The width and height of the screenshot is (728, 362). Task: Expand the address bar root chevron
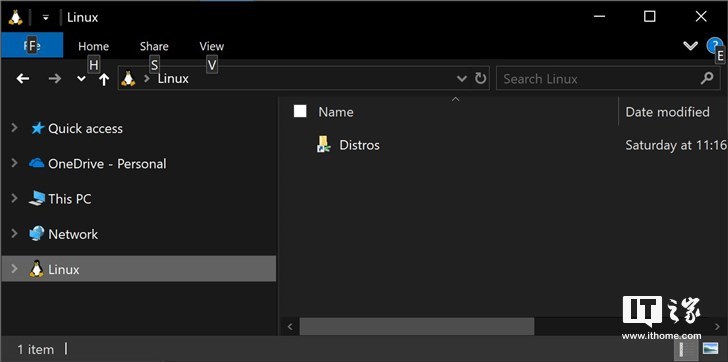(x=147, y=78)
